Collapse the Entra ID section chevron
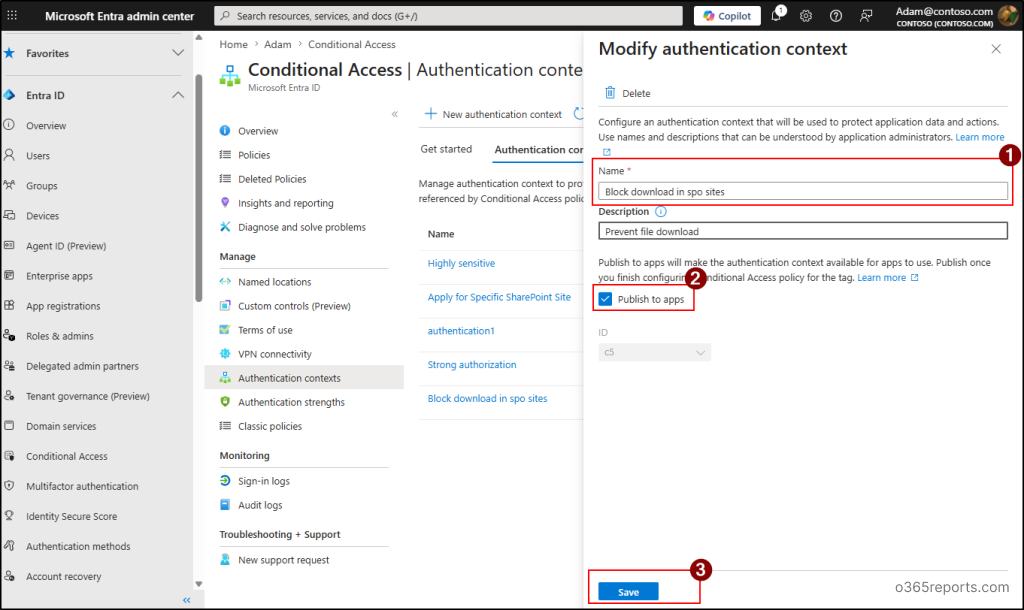Image resolution: width=1024 pixels, height=610 pixels. 178,95
